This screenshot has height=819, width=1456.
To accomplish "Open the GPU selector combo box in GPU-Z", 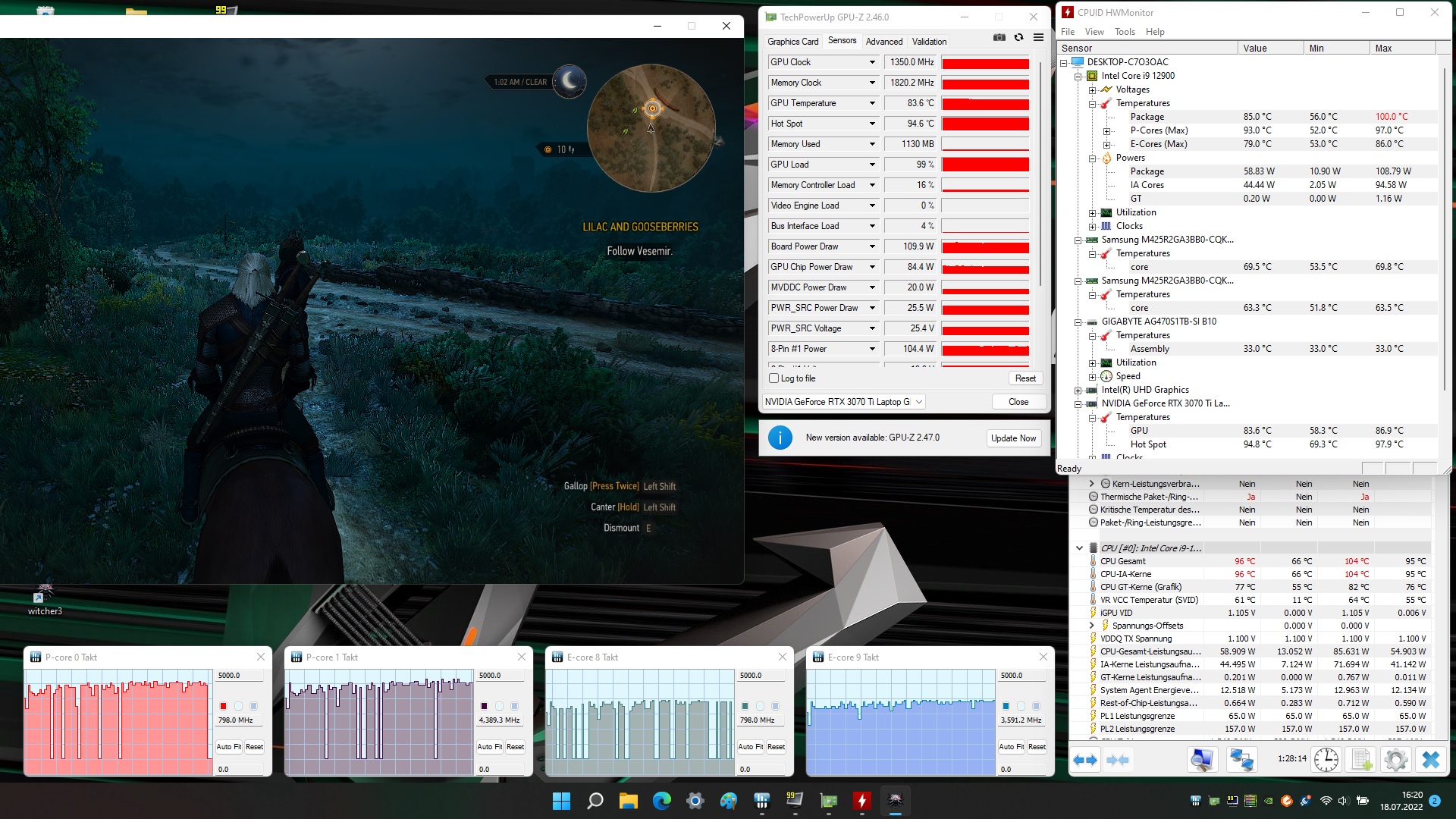I will coord(844,402).
